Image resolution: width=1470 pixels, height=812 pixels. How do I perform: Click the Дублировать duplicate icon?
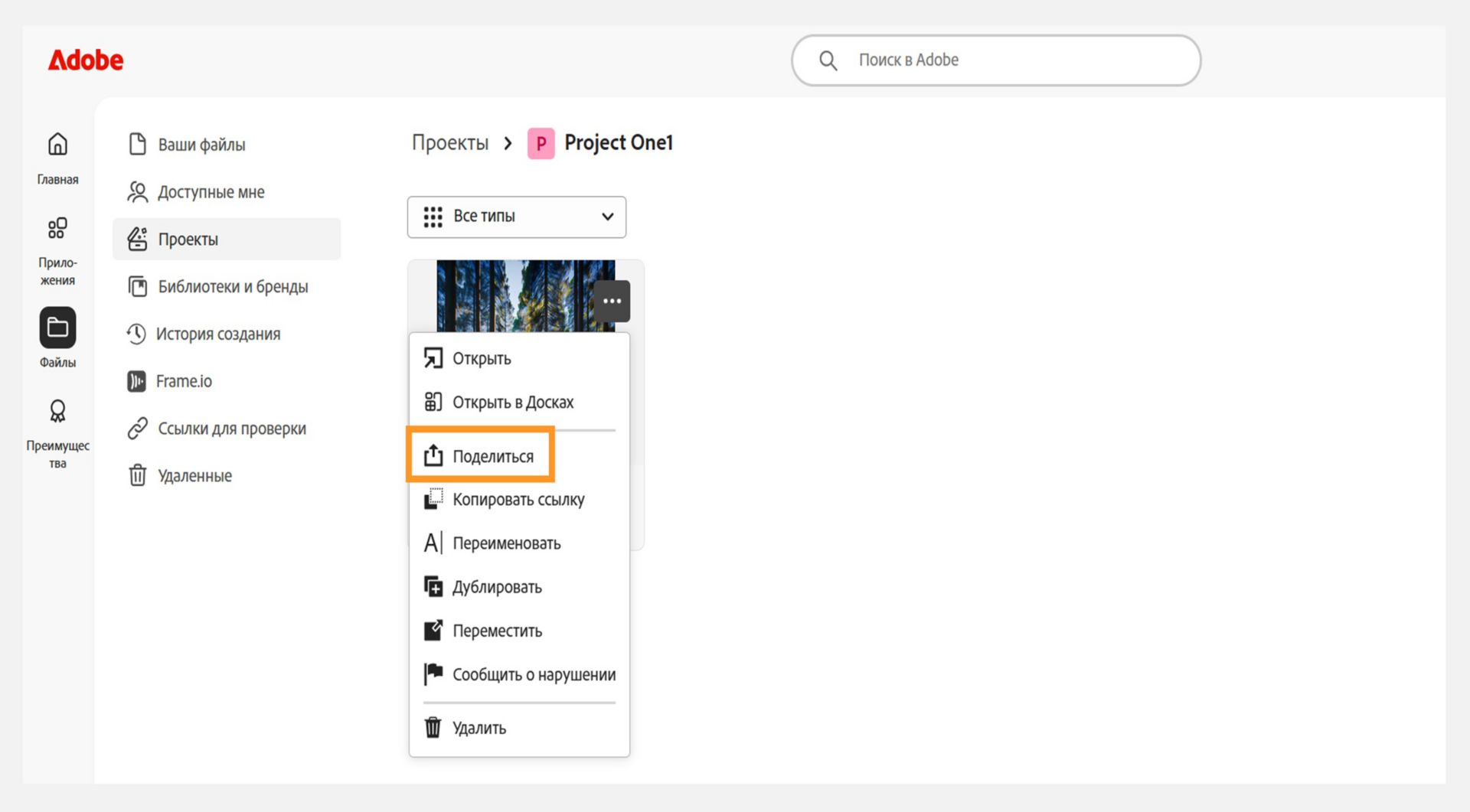click(433, 587)
